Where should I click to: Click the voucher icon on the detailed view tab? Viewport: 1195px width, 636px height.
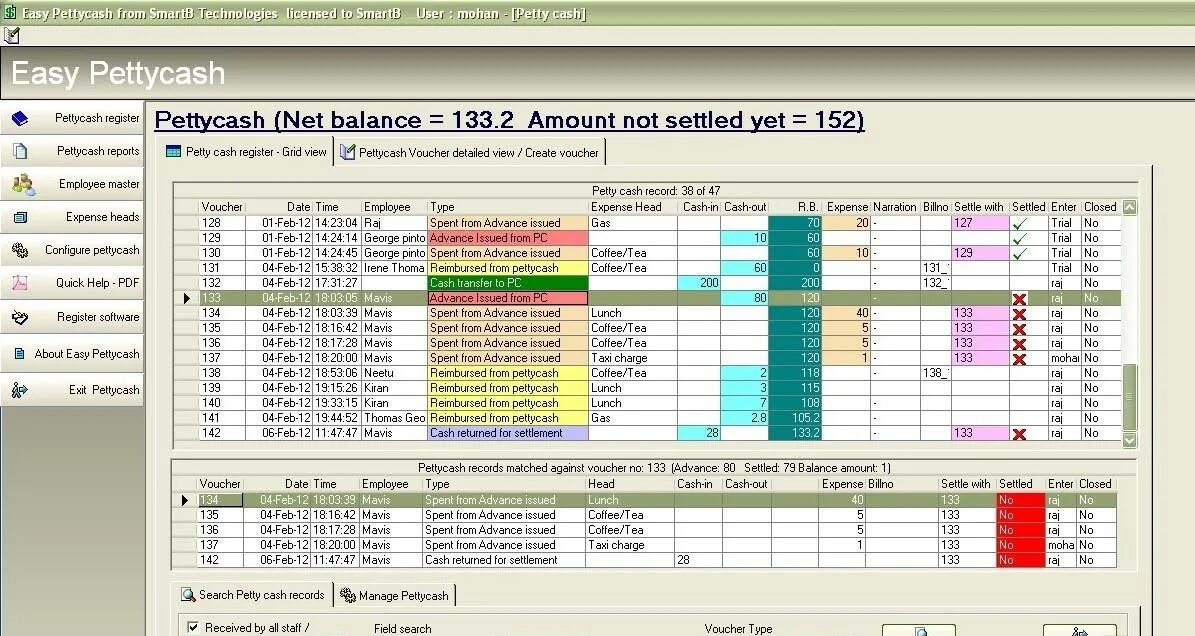[x=348, y=152]
